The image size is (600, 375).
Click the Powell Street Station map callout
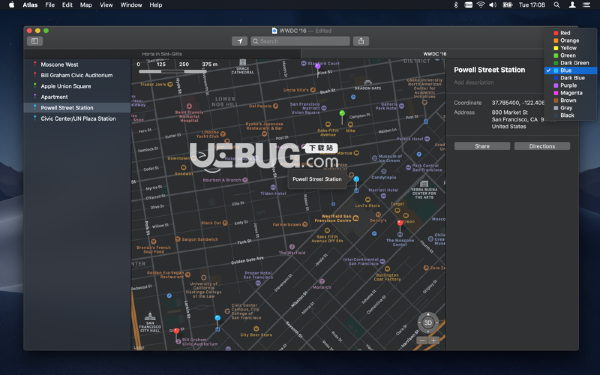pos(317,179)
